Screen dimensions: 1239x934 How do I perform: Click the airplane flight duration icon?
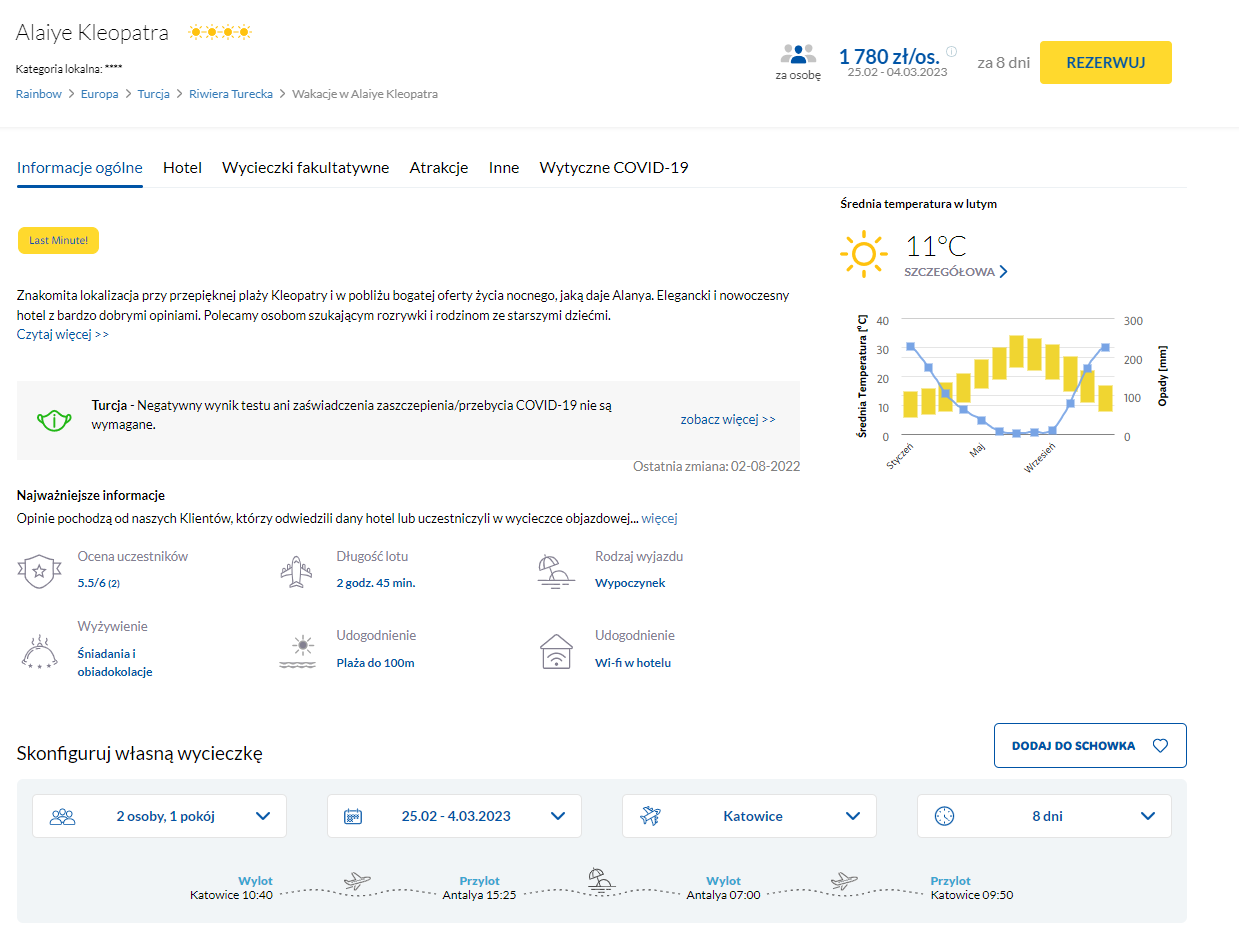click(x=297, y=571)
